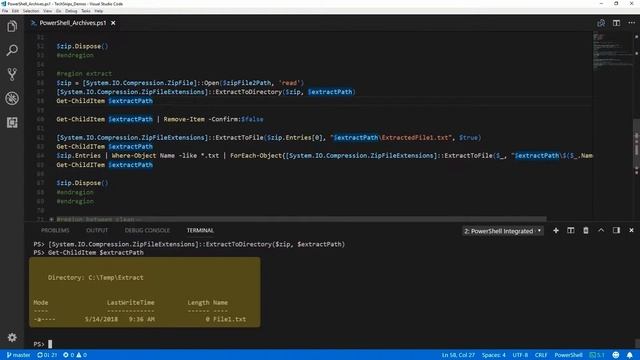
Task: Click the PowerShell version 5.1 indicator
Action: pyautogui.click(x=598, y=355)
